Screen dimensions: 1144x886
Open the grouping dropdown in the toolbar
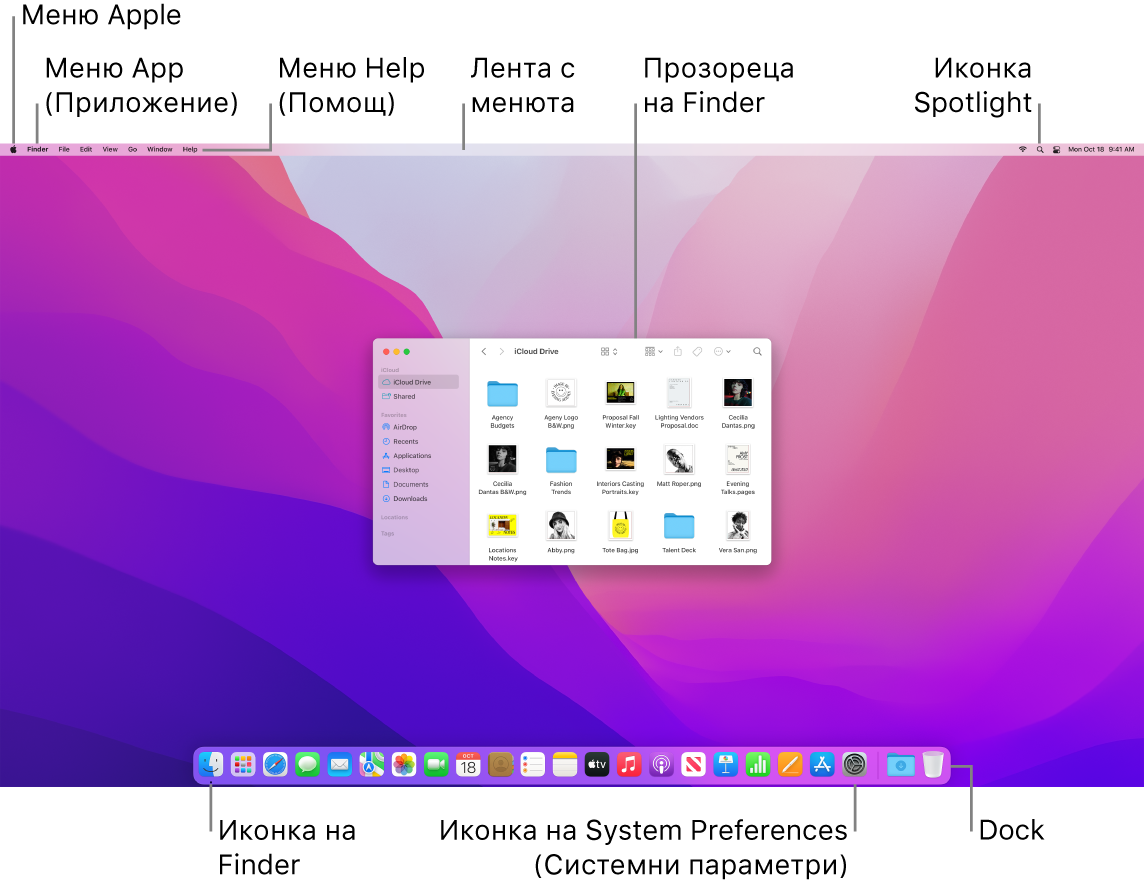pos(653,351)
